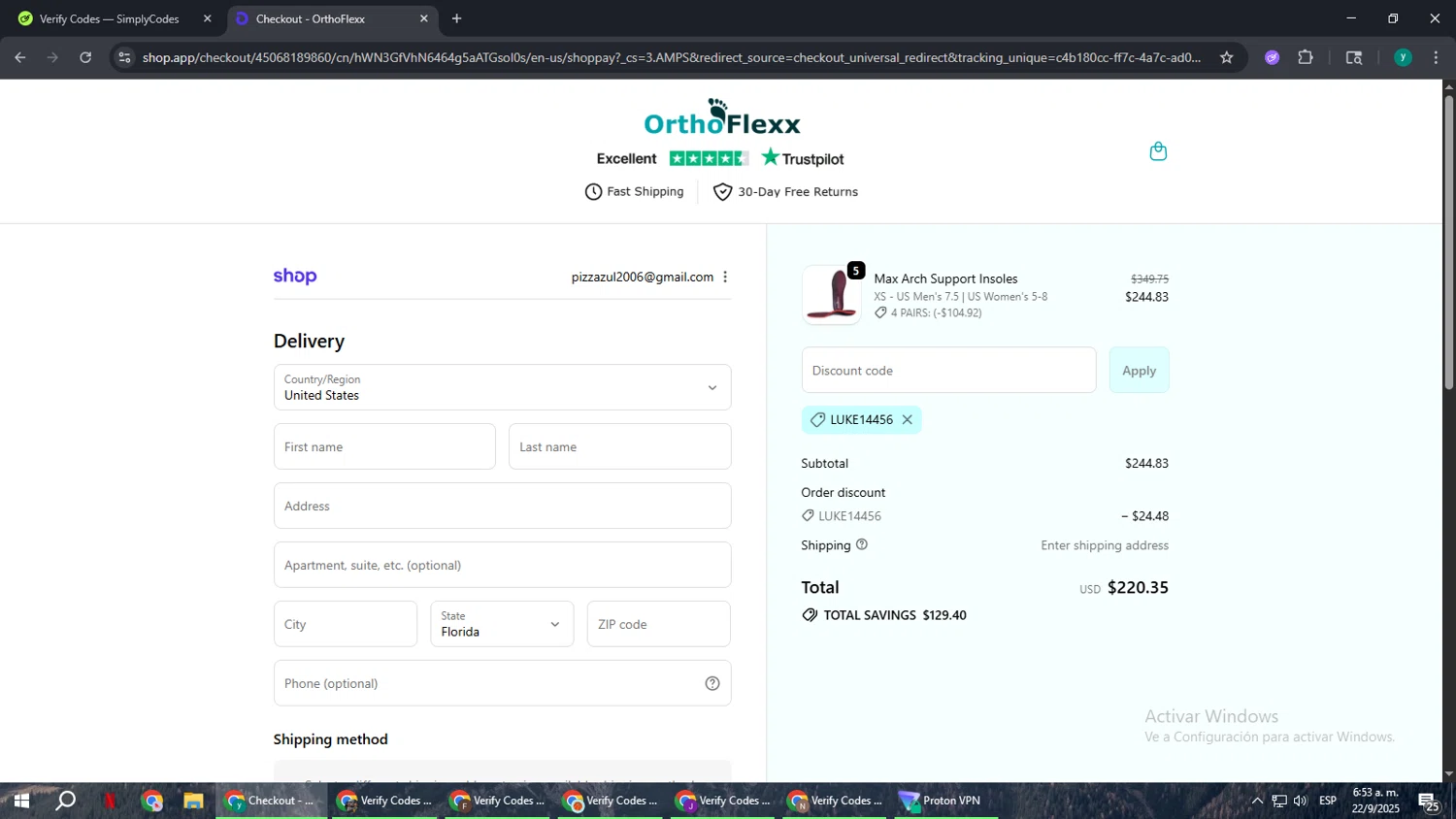Close the Checkout - OrthoFlexx tab
This screenshot has height=819, width=1456.
(x=424, y=18)
